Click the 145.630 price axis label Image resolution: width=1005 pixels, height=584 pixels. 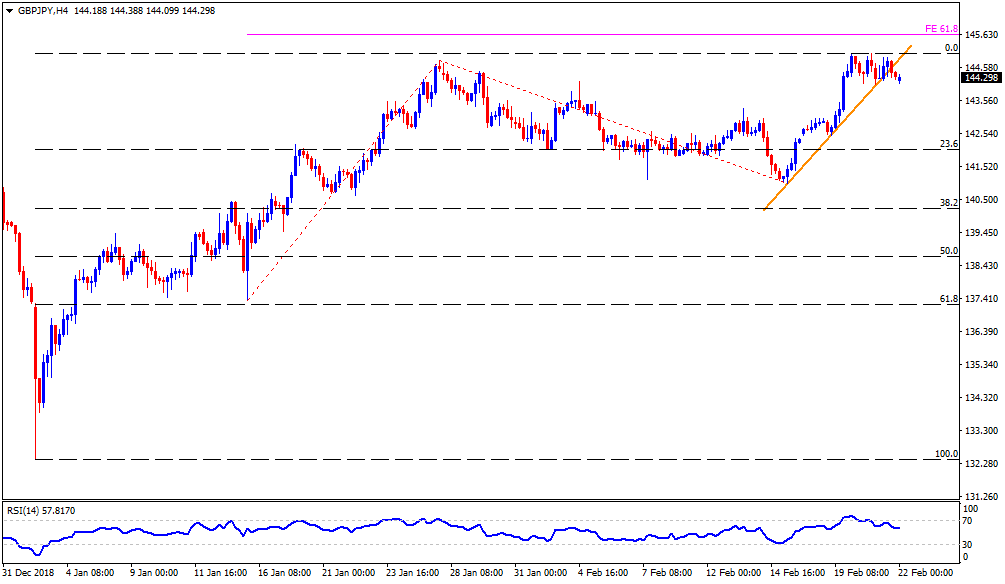[x=980, y=35]
